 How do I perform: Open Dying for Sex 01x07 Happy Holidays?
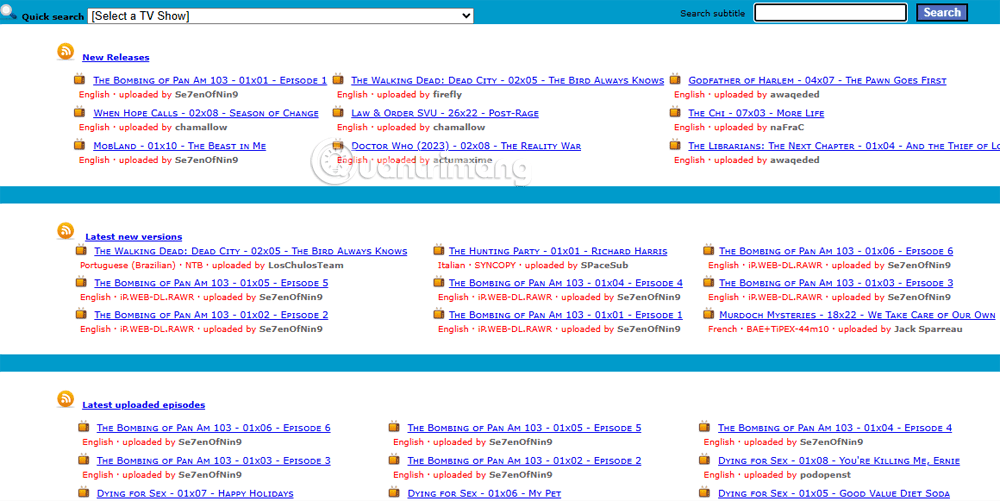click(x=195, y=493)
